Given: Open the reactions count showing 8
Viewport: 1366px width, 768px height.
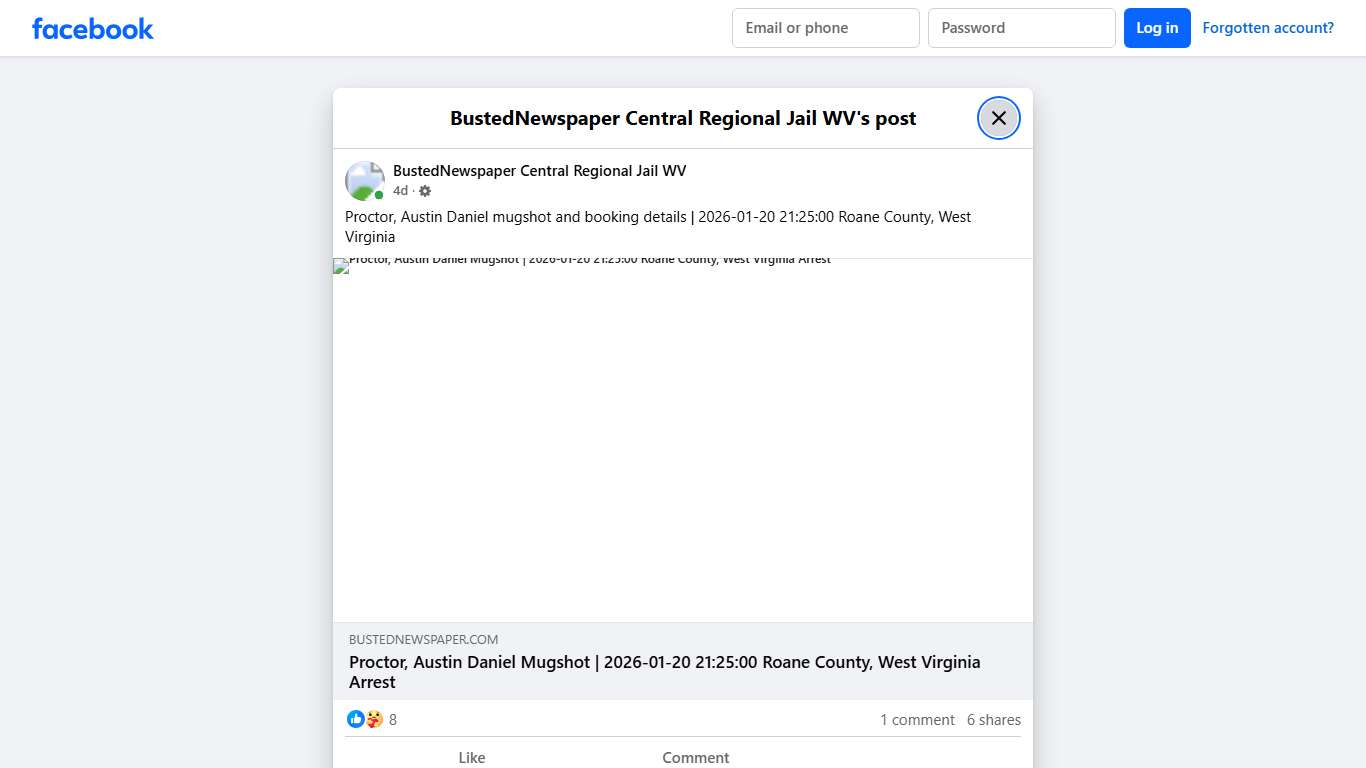Looking at the screenshot, I should [392, 719].
